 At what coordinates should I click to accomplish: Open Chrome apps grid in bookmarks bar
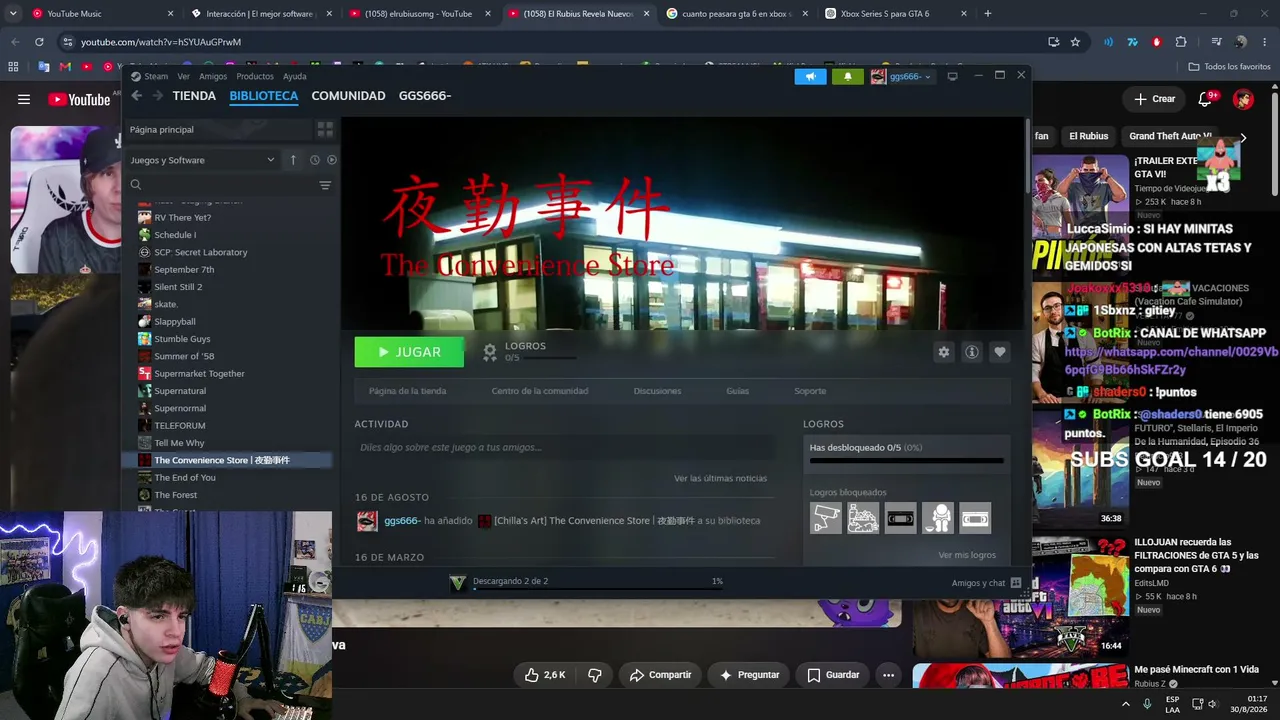[13, 67]
